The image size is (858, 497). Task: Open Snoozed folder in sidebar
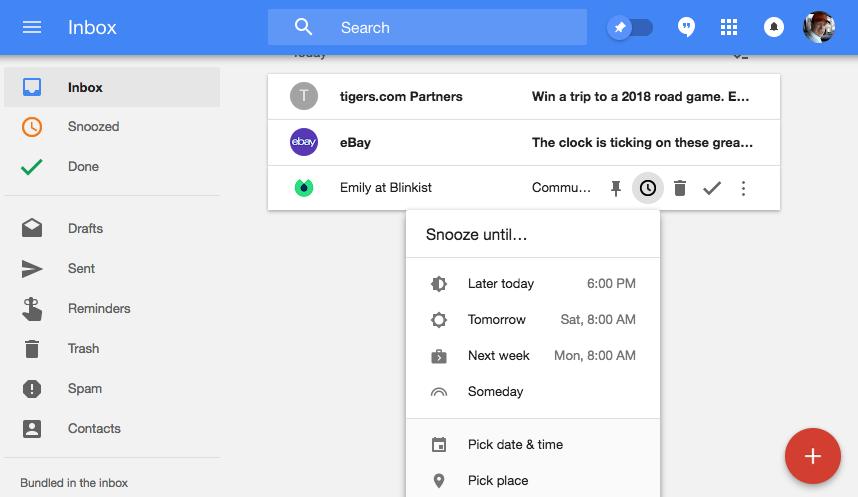point(112,126)
